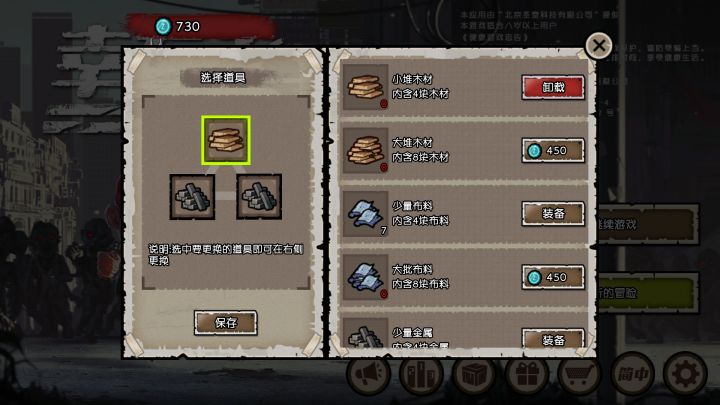The image size is (720, 405).
Task: Click the 保存 save button
Action: [225, 322]
